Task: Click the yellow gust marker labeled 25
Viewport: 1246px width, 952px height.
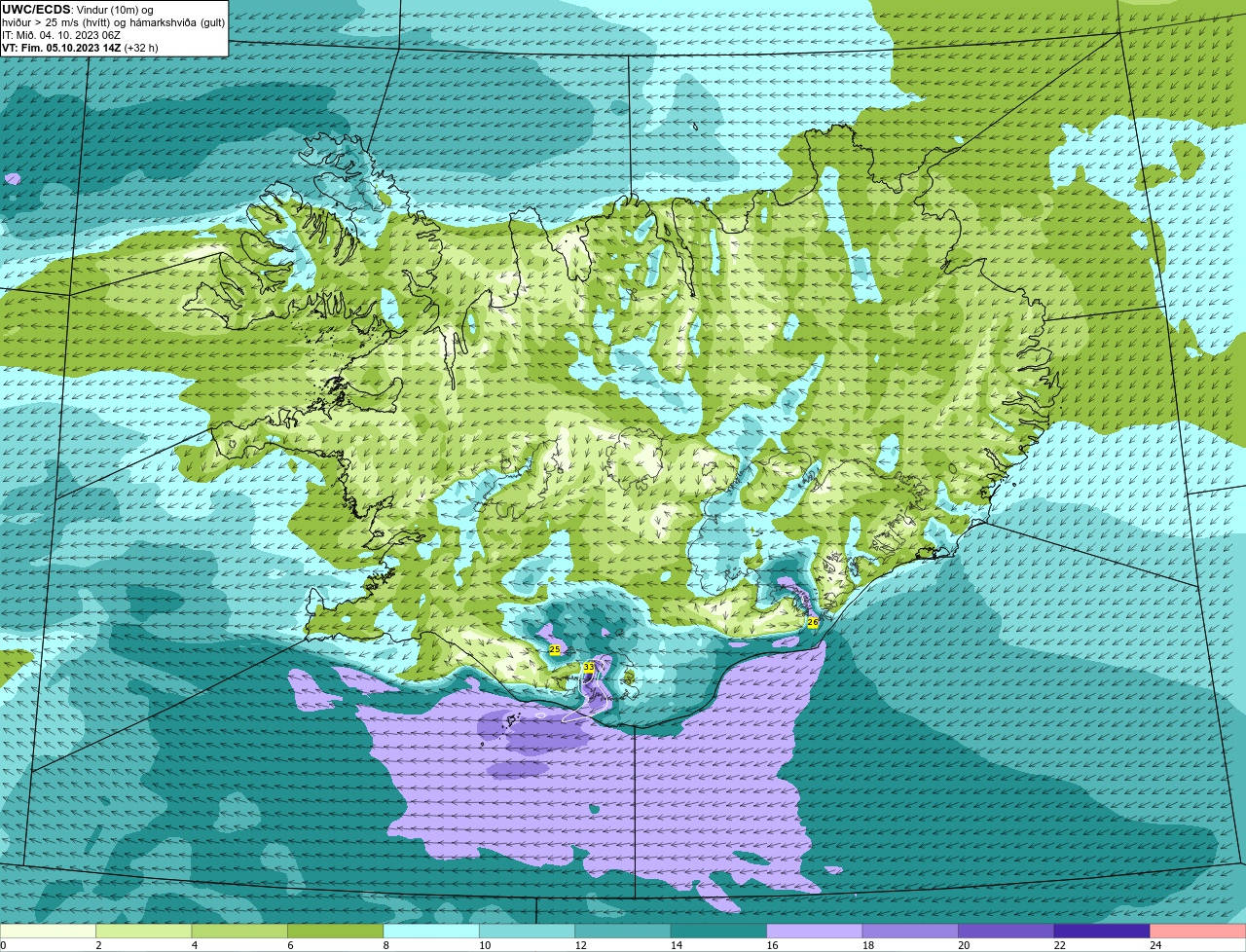Action: click(555, 649)
